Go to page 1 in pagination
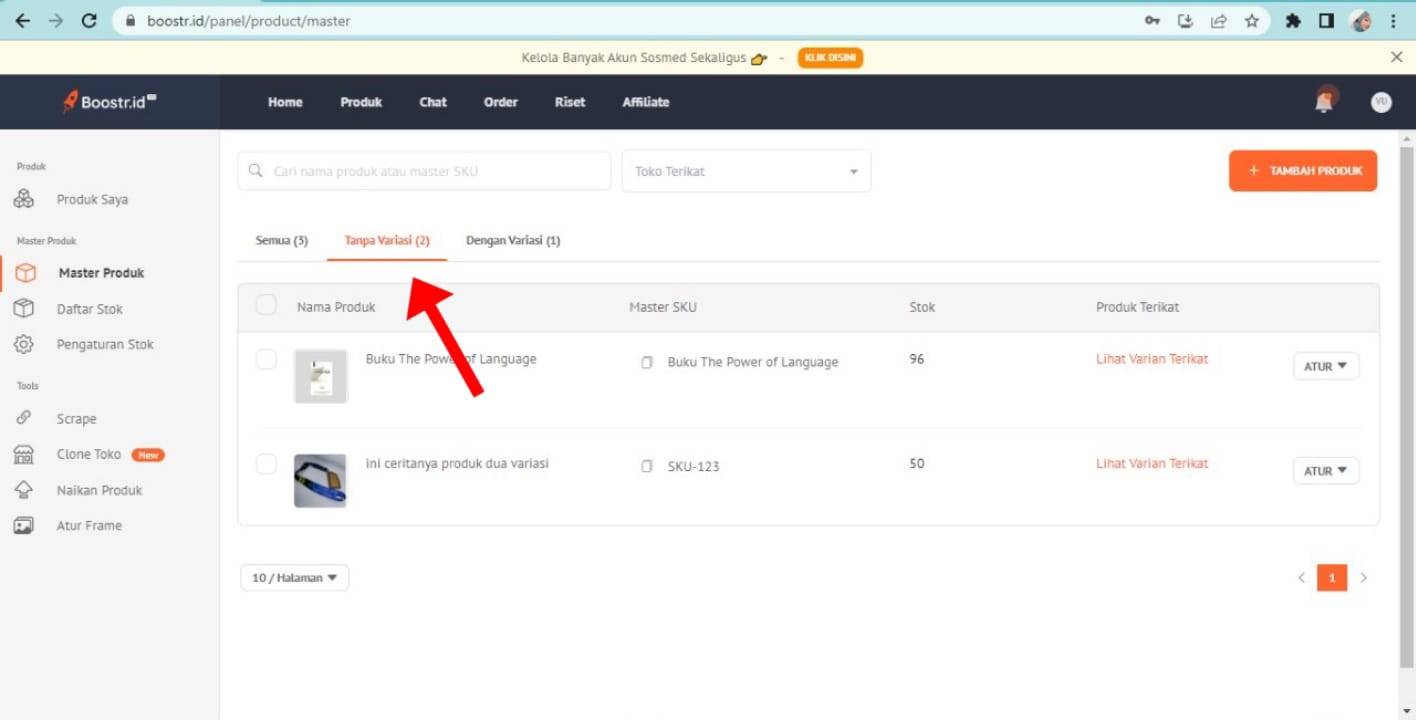 tap(1332, 578)
